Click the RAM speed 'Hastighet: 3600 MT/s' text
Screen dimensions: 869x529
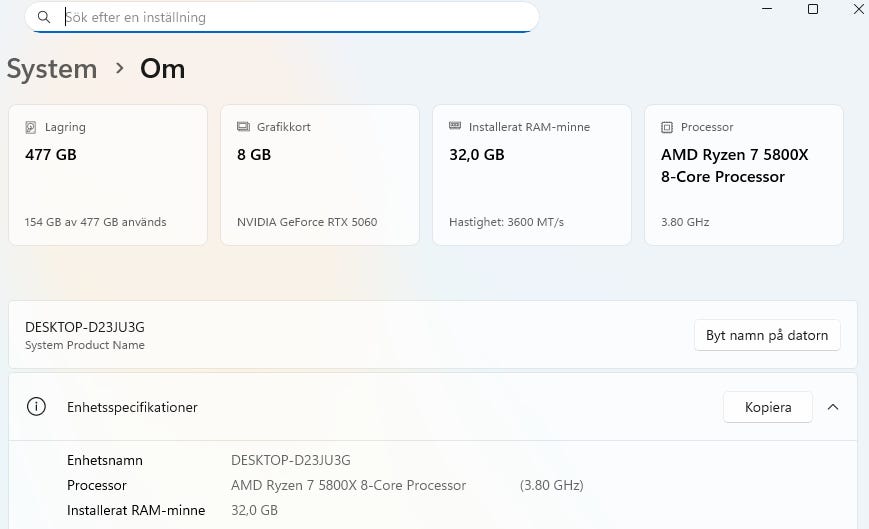(x=506, y=222)
